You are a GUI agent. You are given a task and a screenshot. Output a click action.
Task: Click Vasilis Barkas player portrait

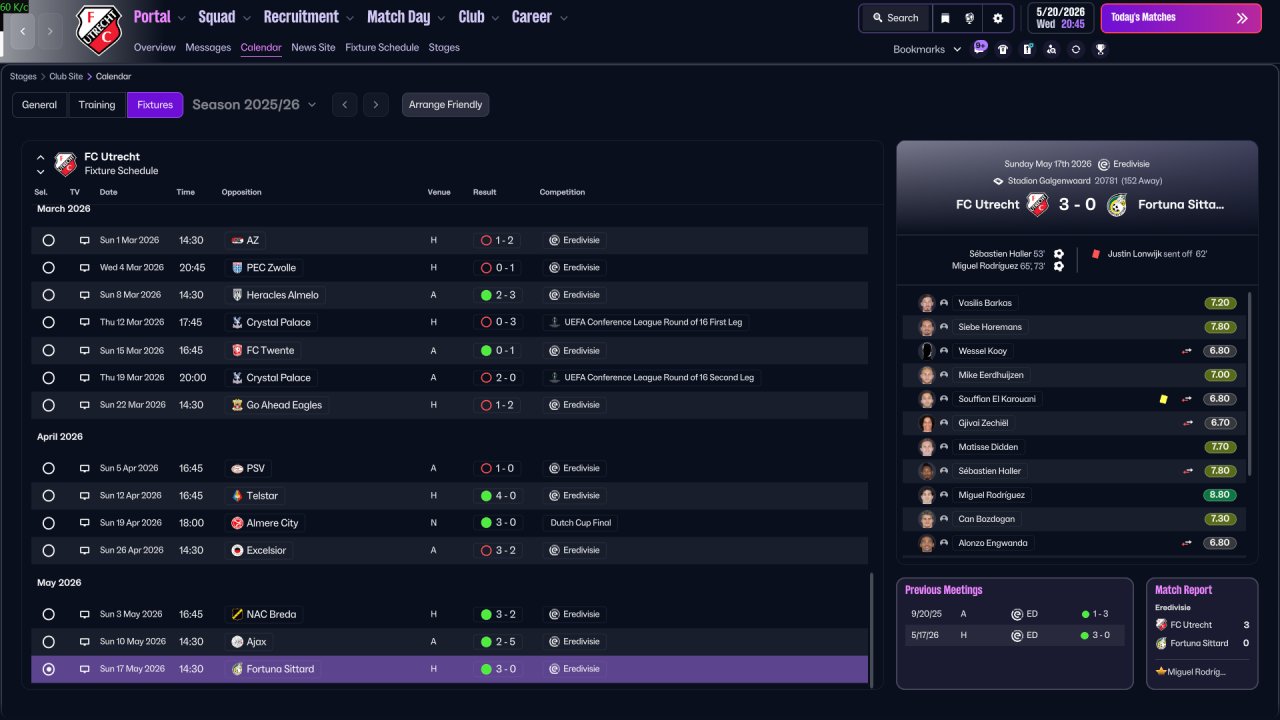click(x=927, y=303)
